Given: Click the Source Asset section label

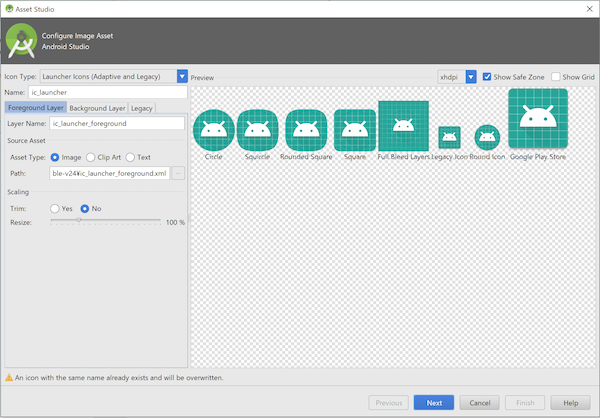Looking at the screenshot, I should 26,140.
